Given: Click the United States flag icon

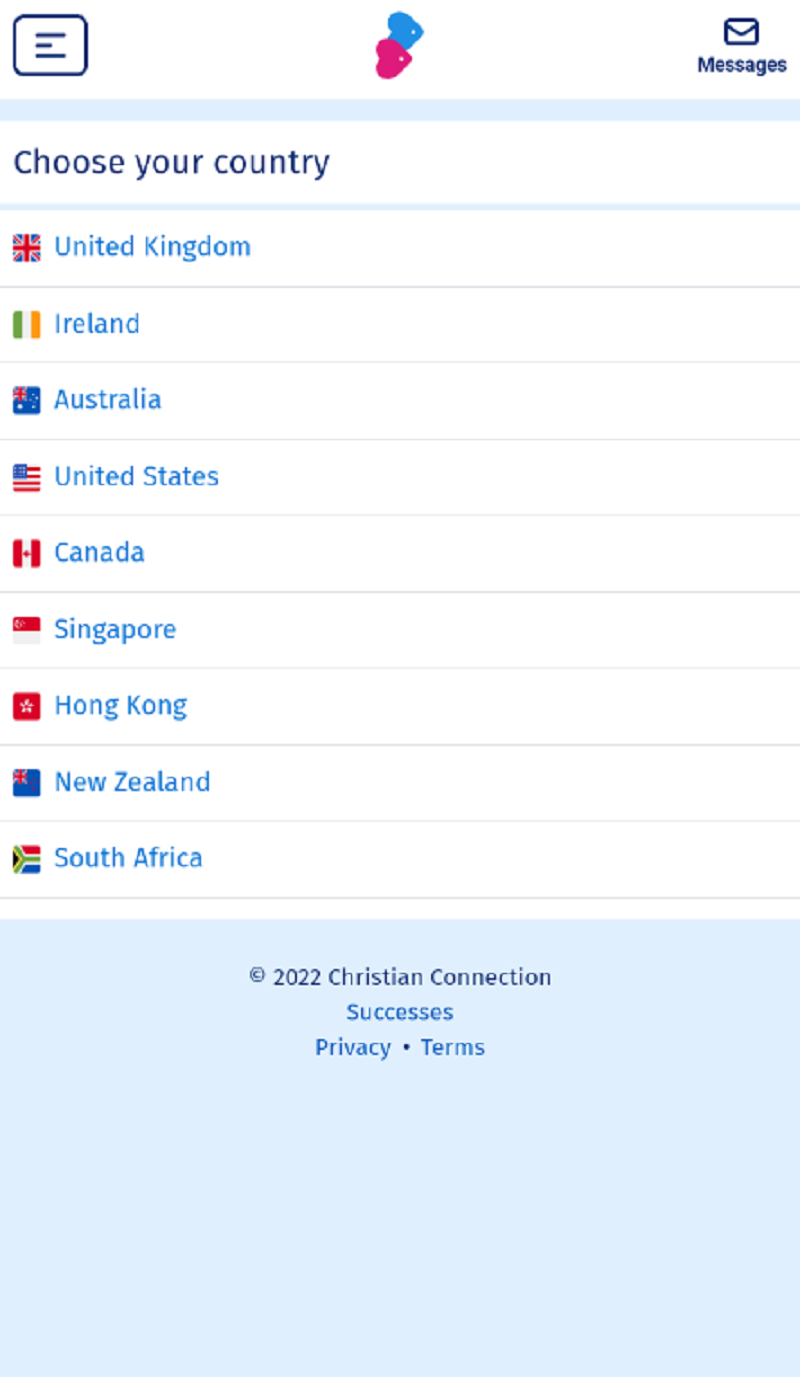Looking at the screenshot, I should (27, 478).
